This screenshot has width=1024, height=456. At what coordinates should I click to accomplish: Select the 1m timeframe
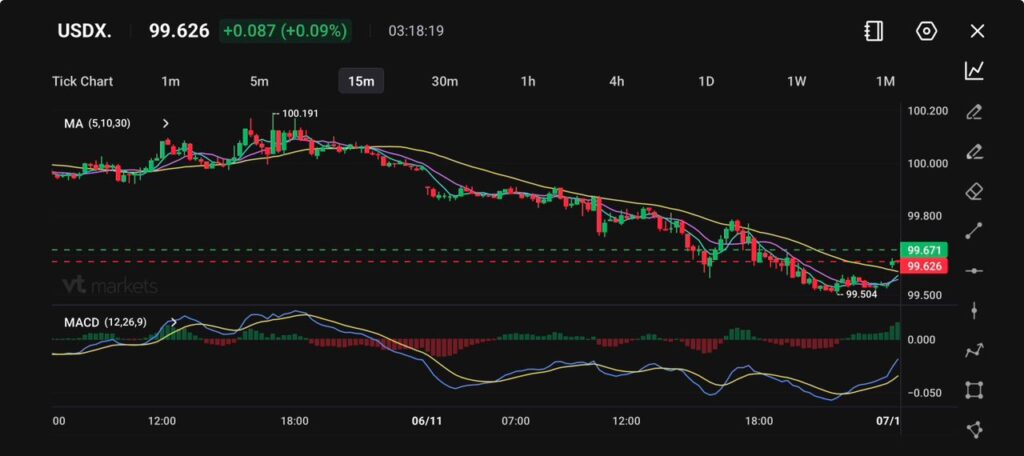click(170, 81)
